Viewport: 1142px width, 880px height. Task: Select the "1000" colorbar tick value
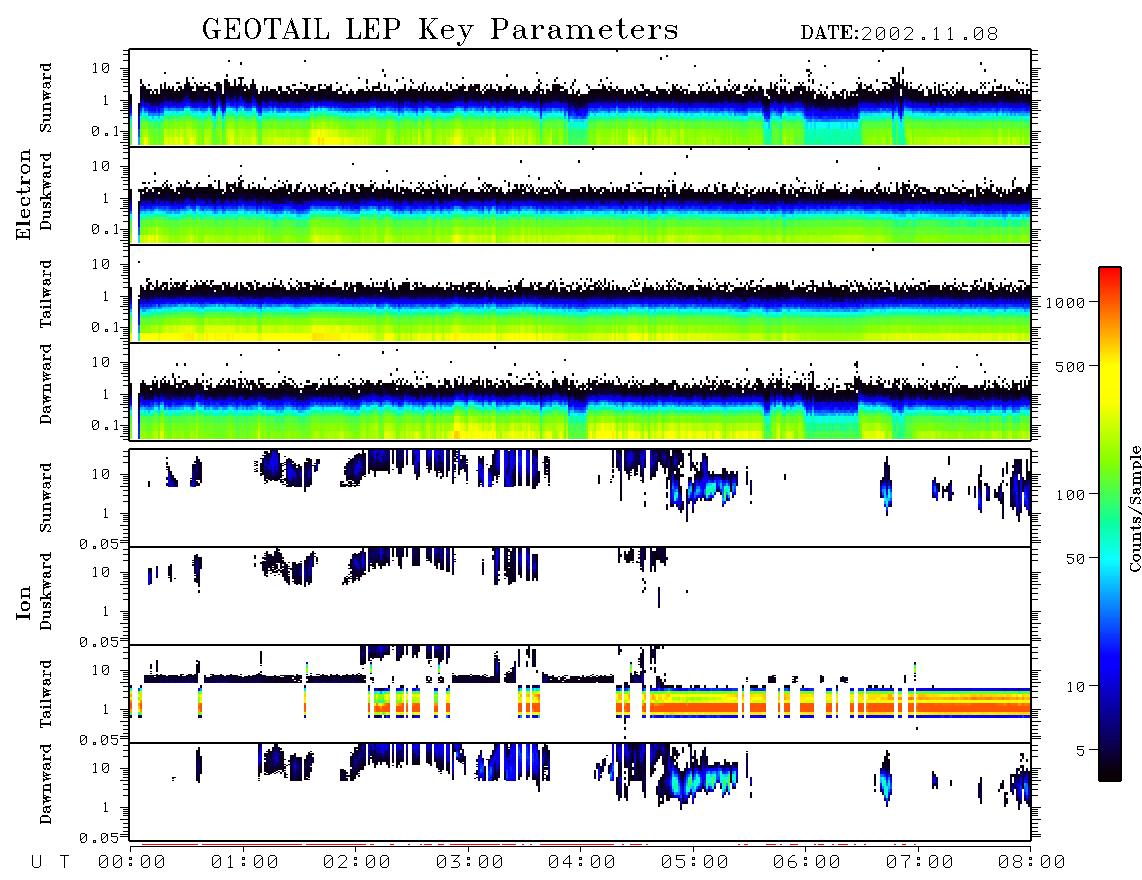pyautogui.click(x=1066, y=302)
